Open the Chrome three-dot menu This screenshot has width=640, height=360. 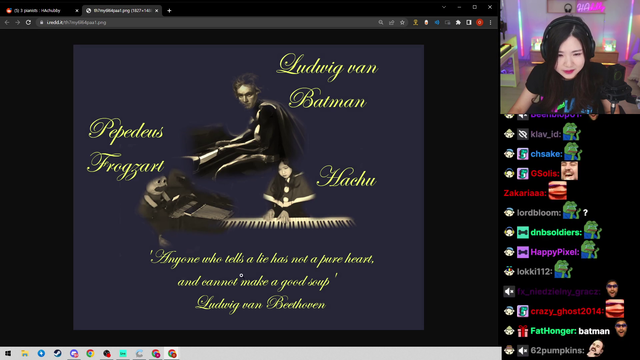point(491,22)
